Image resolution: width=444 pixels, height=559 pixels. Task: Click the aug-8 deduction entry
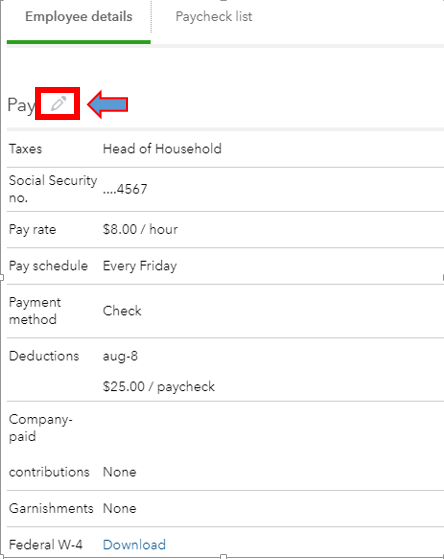[x=120, y=356]
